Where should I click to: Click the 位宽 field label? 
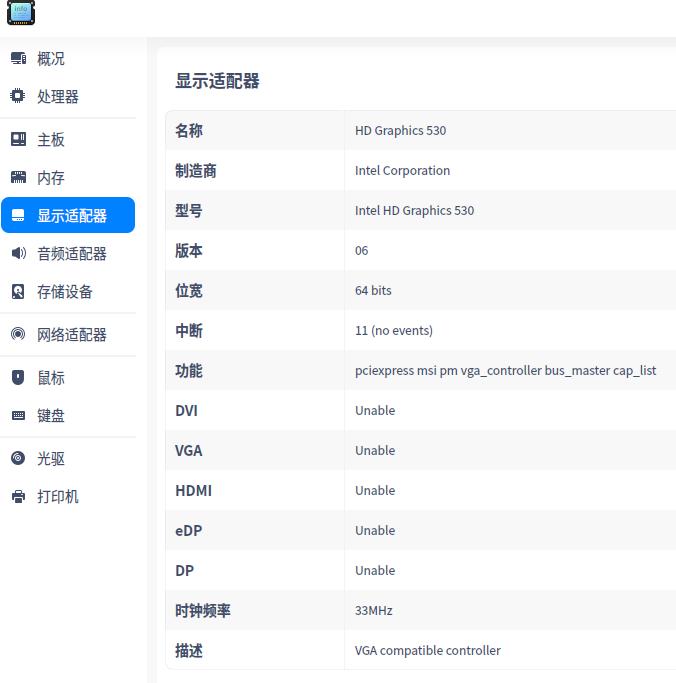pos(189,291)
